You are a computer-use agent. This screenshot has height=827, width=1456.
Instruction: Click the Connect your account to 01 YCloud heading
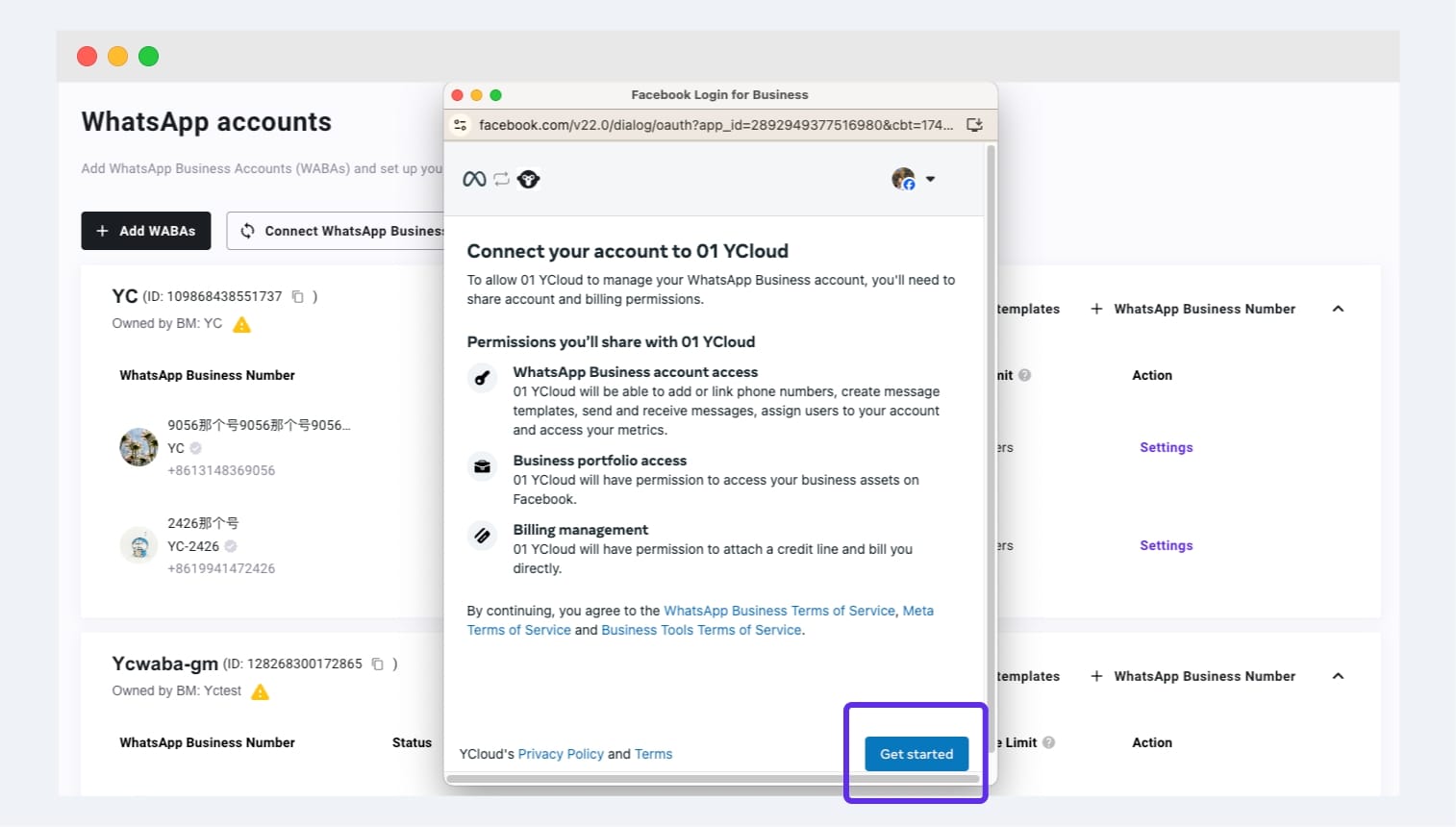point(627,251)
